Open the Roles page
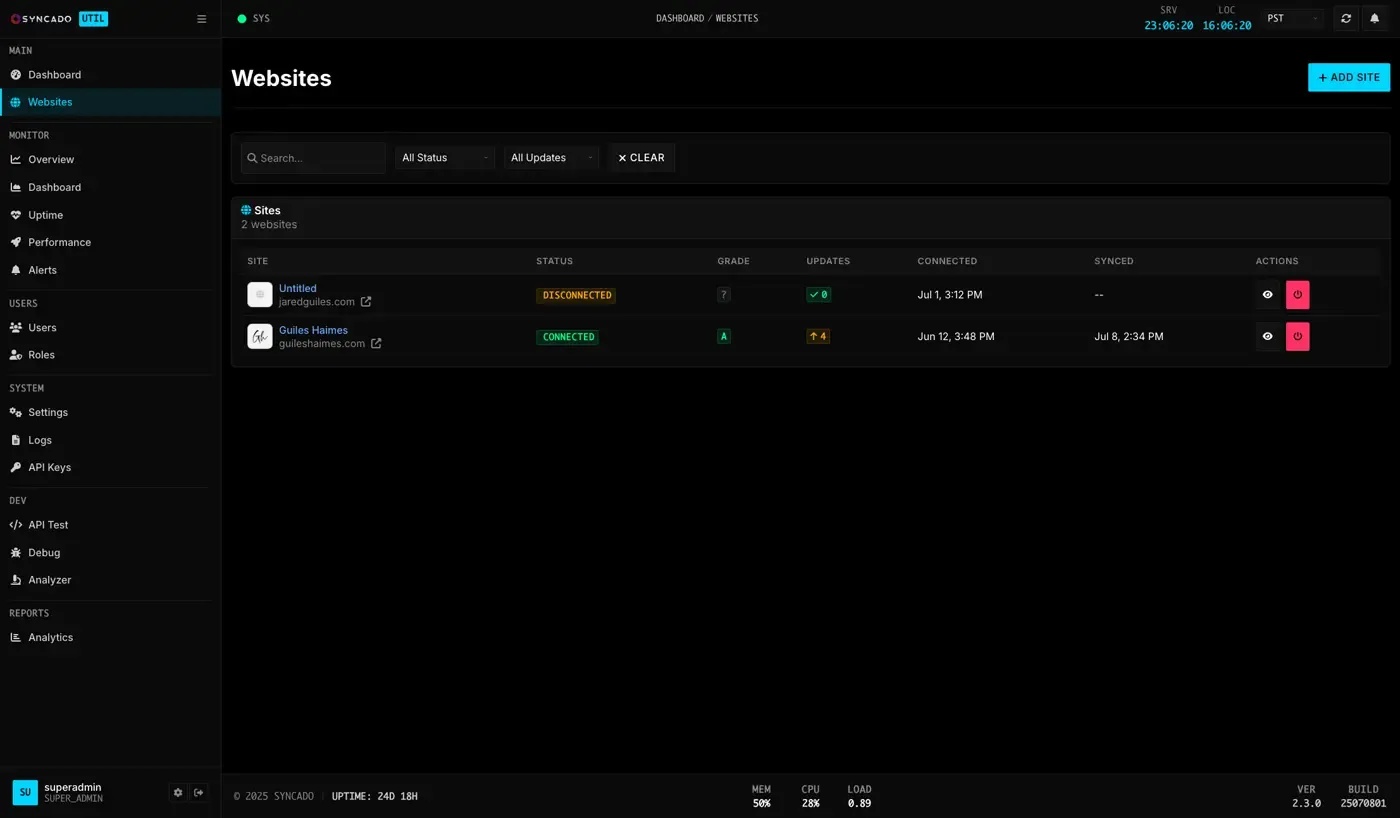1400x818 pixels. point(110,355)
